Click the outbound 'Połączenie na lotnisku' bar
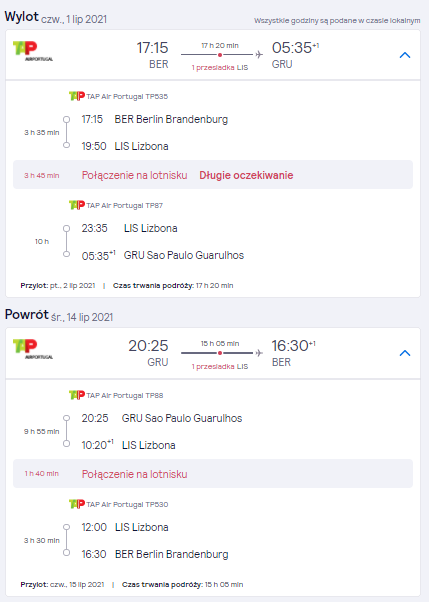Screen dimensions: 429x602 point(213,175)
